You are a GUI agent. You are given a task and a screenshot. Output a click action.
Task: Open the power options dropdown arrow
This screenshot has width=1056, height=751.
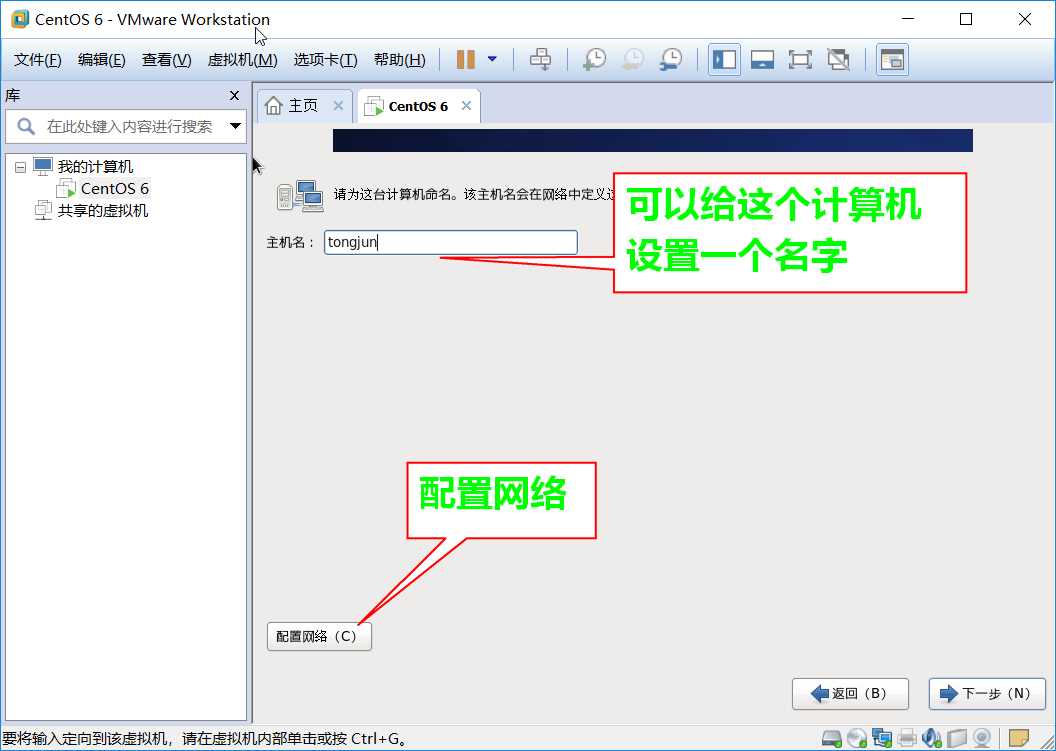492,59
